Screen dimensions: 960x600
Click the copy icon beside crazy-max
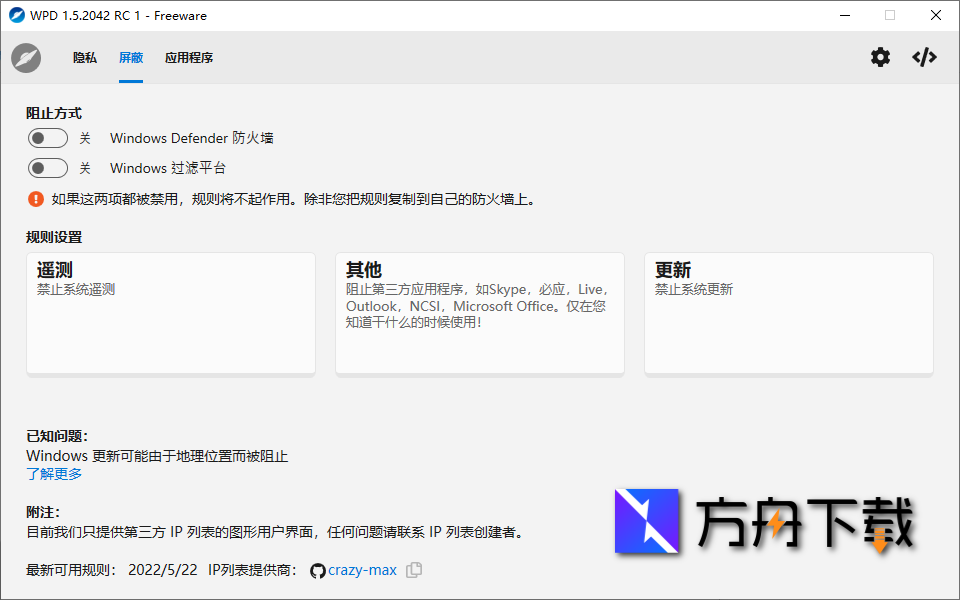(x=413, y=570)
